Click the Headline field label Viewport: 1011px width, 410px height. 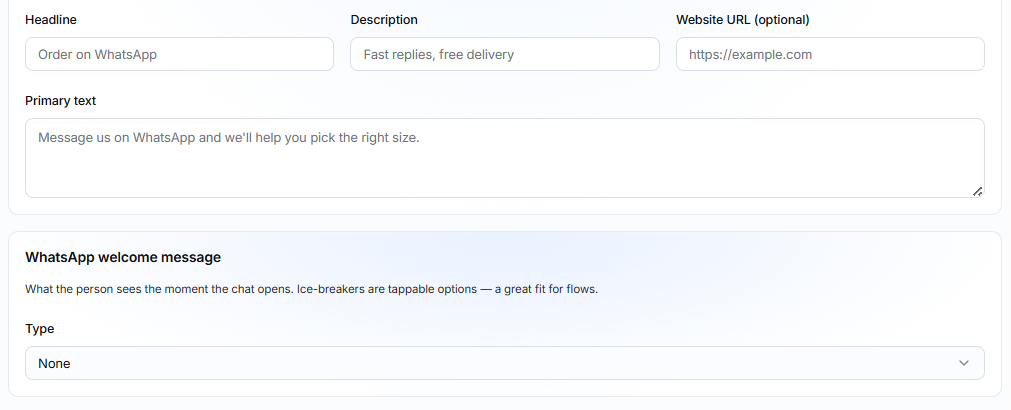(51, 20)
